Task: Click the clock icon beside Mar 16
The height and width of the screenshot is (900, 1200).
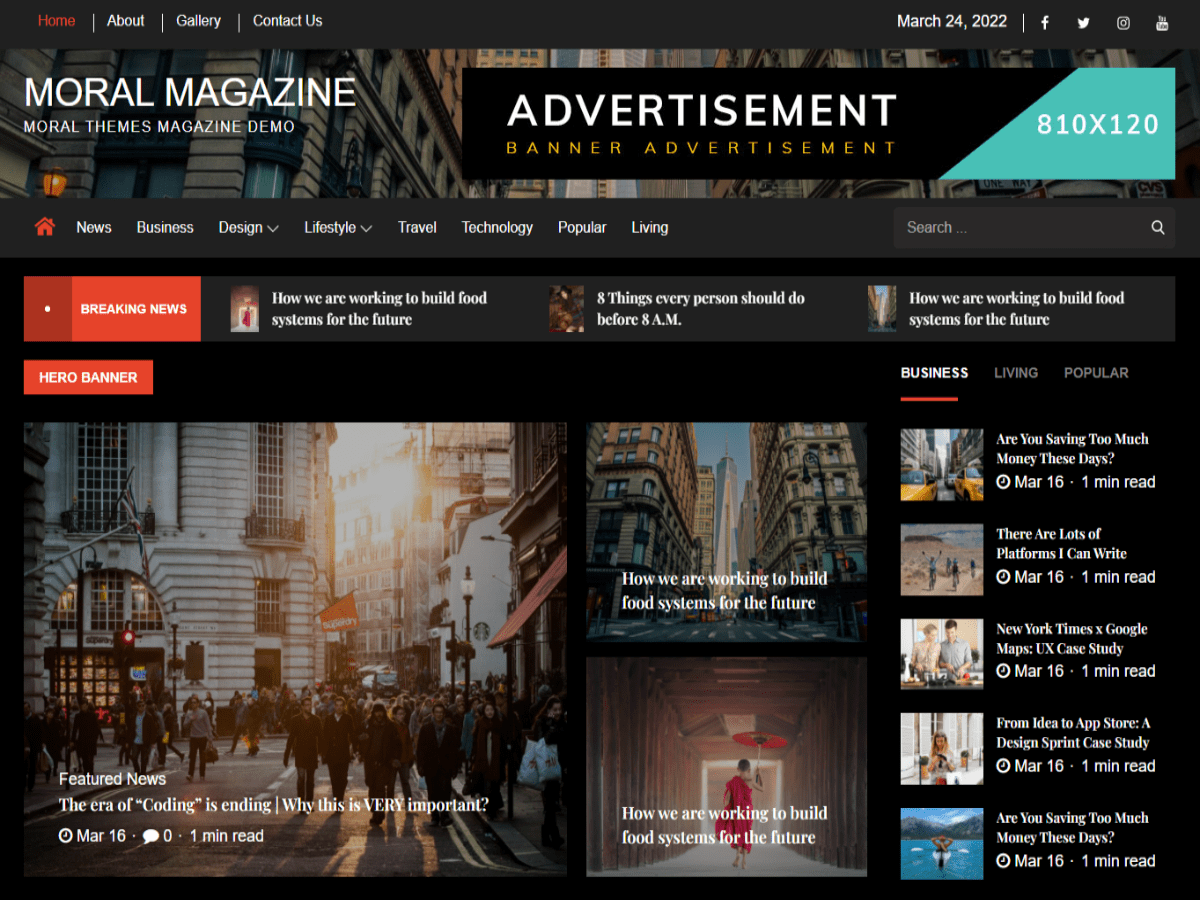Action: [x=68, y=836]
